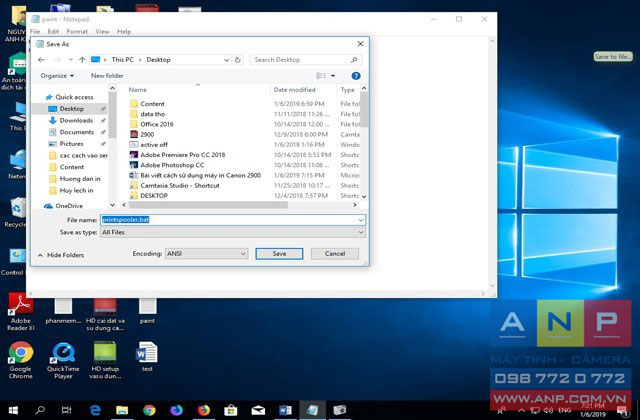Select Camtasia Studio - Shortcut file
This screenshot has height=420, width=640.
coord(180,185)
